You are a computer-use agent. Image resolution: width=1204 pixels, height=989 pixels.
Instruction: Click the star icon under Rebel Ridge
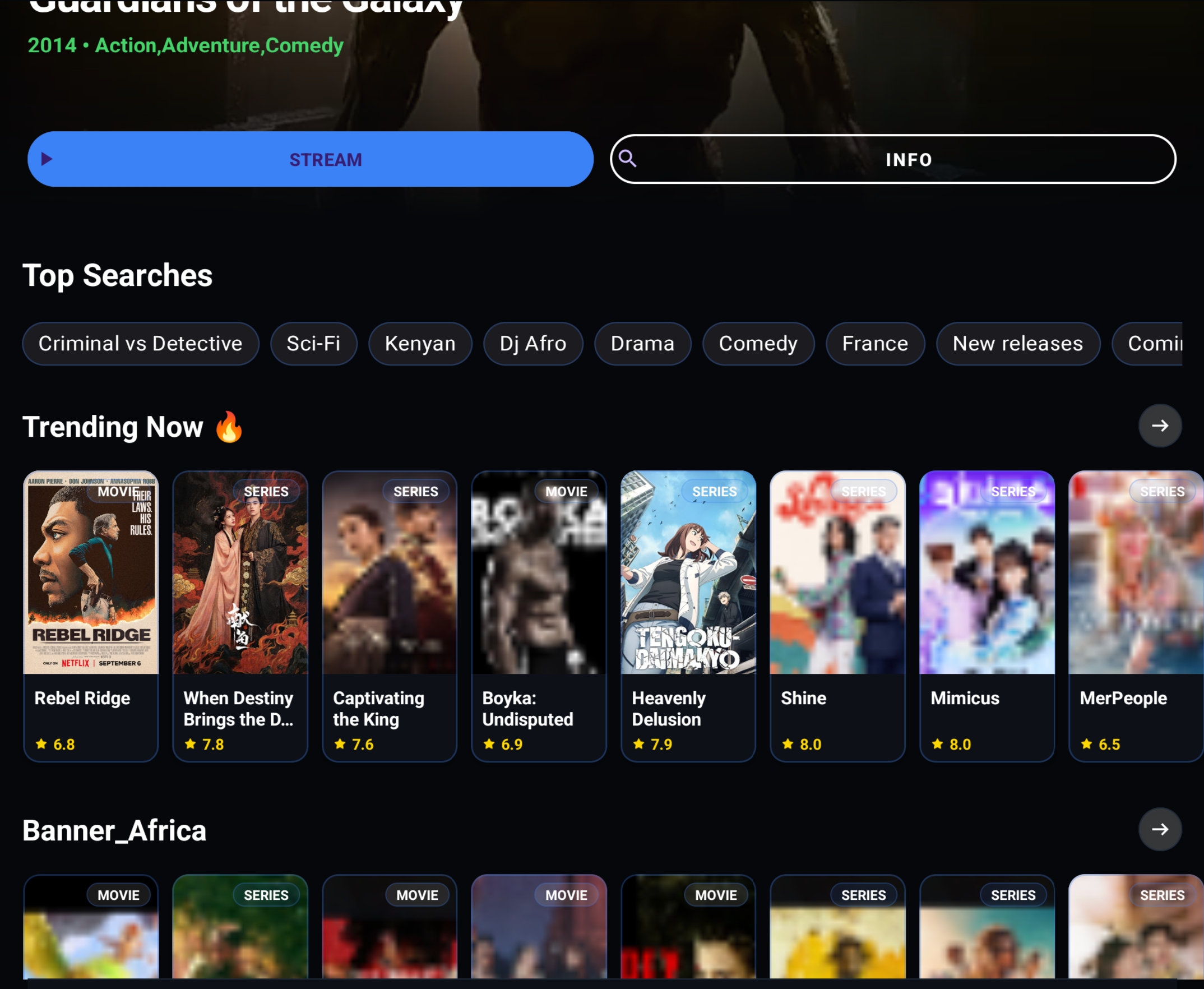pos(41,744)
